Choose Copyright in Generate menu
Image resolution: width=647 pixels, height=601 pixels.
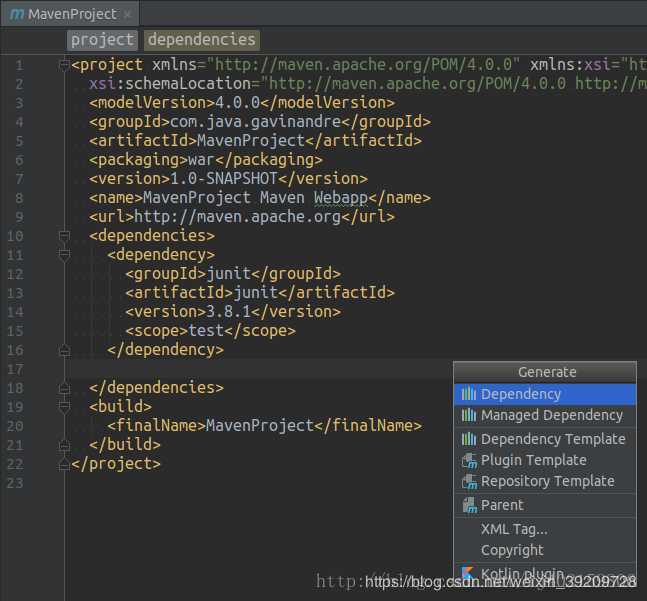545,550
